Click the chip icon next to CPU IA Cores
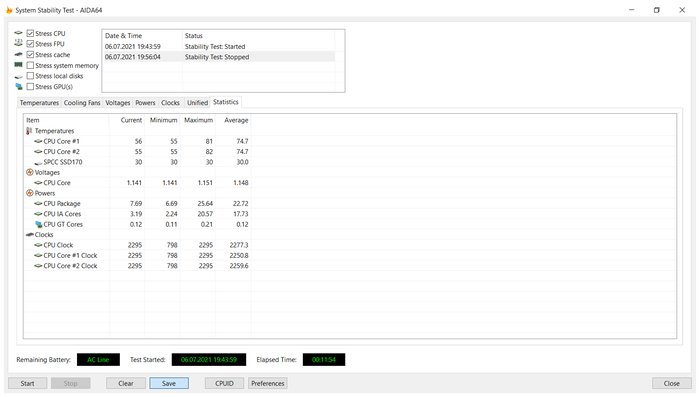Viewport: 700px width, 397px height. click(38, 214)
